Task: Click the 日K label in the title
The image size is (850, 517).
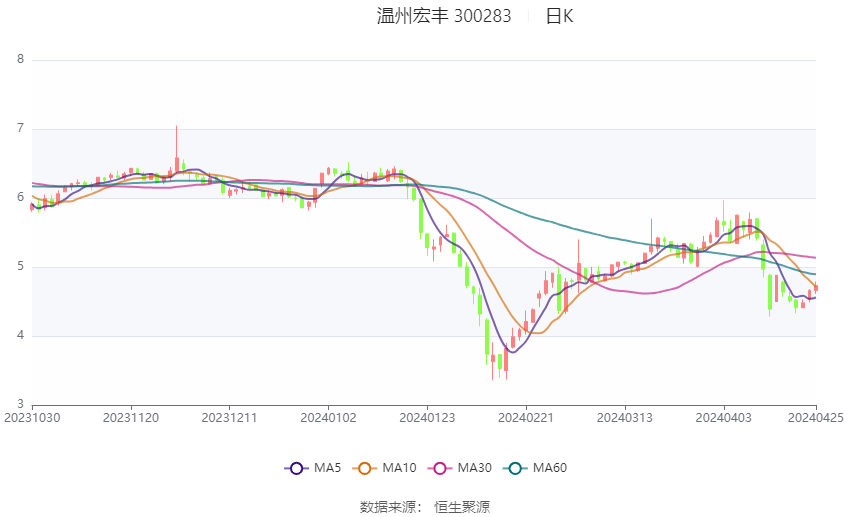Action: coord(559,16)
